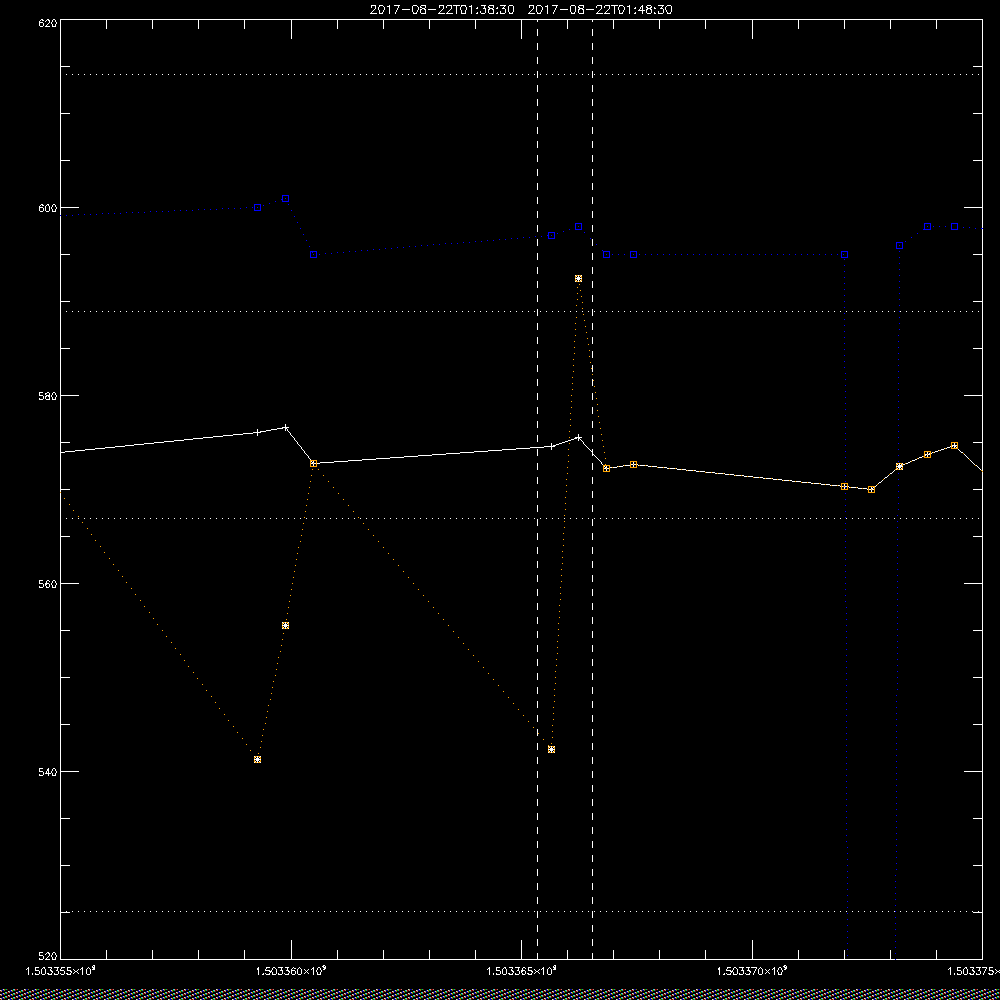Click the dotted horizontal line near 525
This screenshot has width=1000, height=1000.
point(521,912)
